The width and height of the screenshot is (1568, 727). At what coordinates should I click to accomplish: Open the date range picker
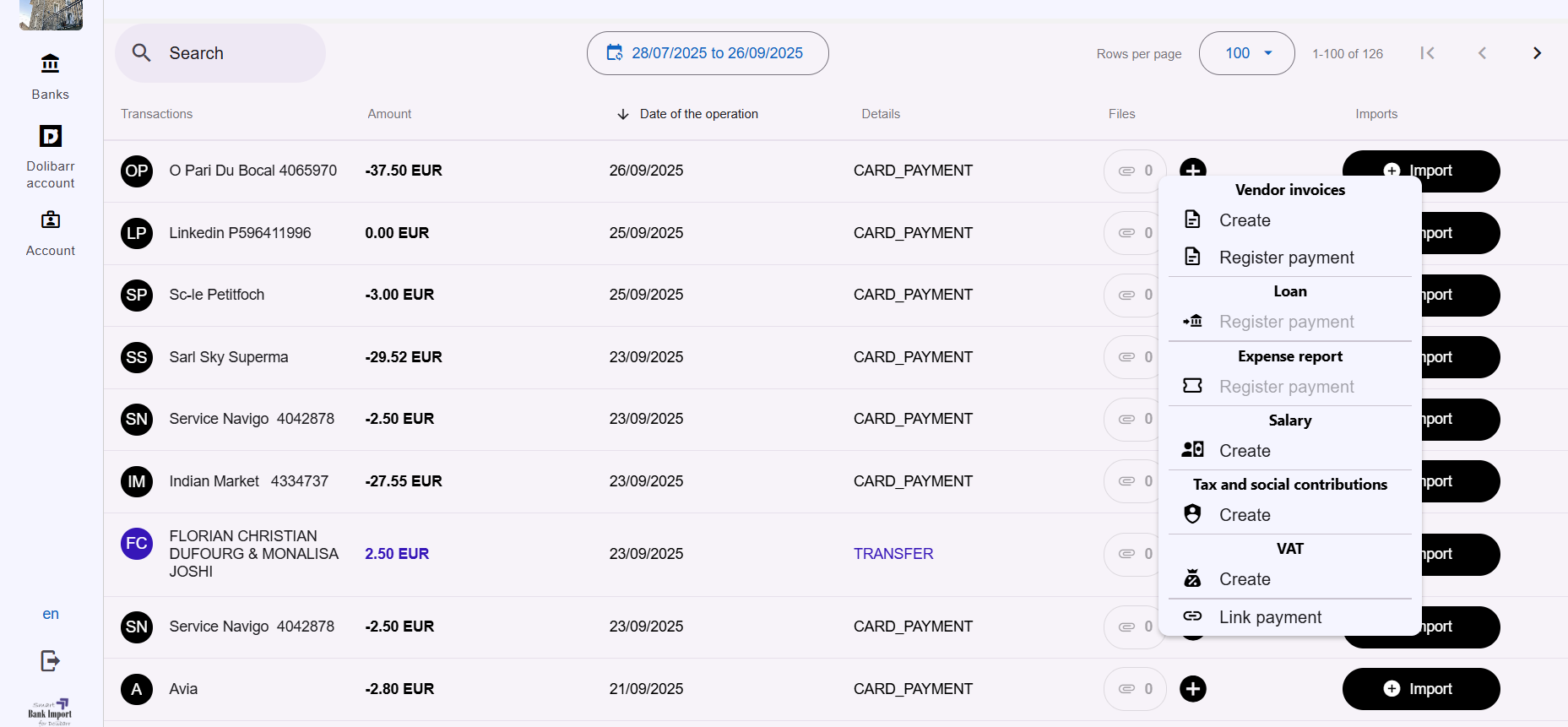click(708, 53)
